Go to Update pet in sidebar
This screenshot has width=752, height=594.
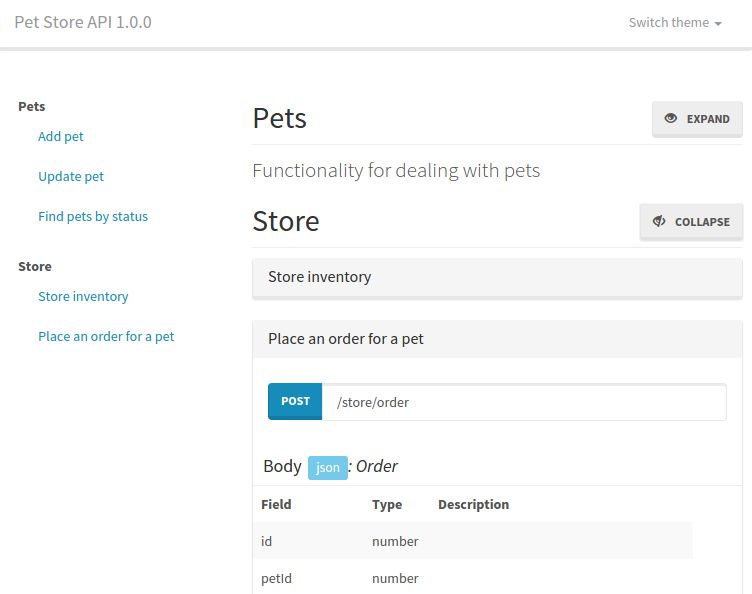pyautogui.click(x=71, y=176)
